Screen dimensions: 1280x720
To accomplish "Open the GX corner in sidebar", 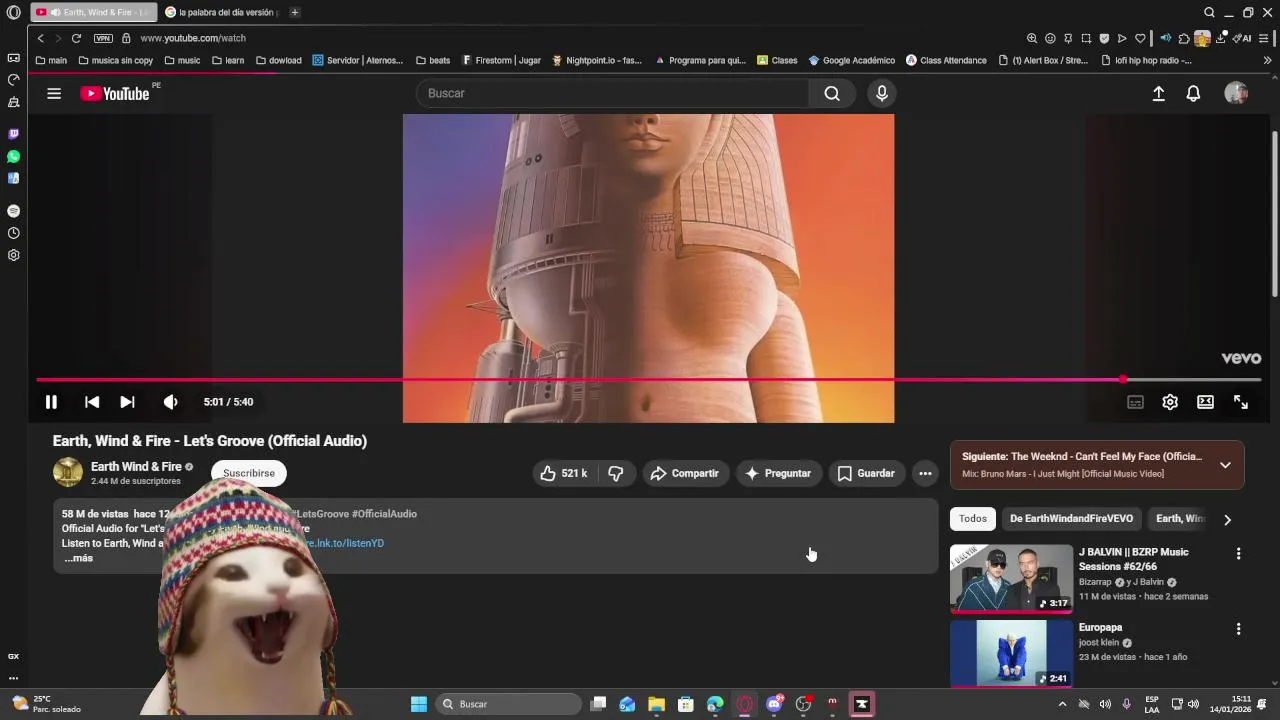I will pos(13,656).
